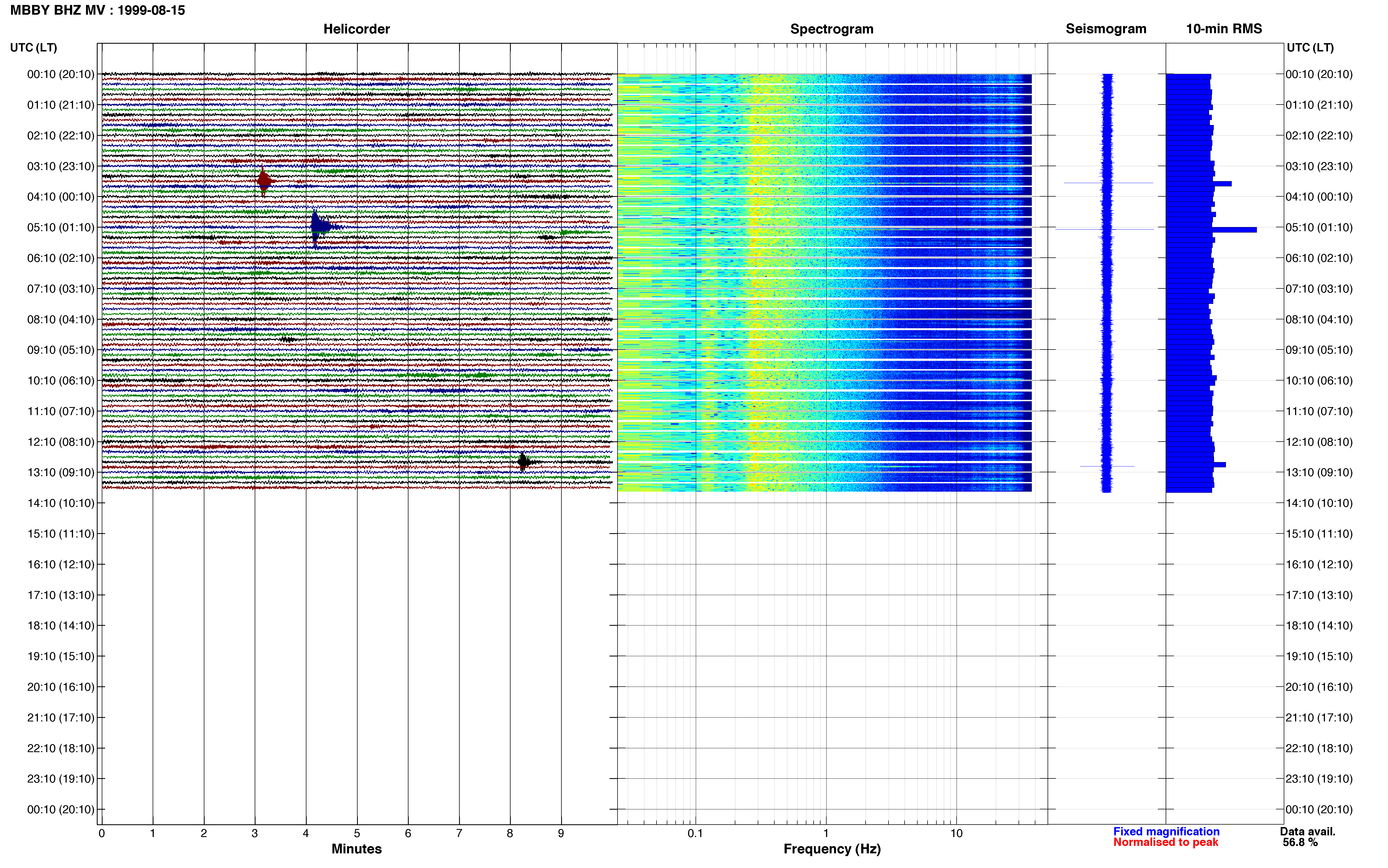
Task: Click the 1 Hz tick on frequency axis
Action: tap(826, 833)
